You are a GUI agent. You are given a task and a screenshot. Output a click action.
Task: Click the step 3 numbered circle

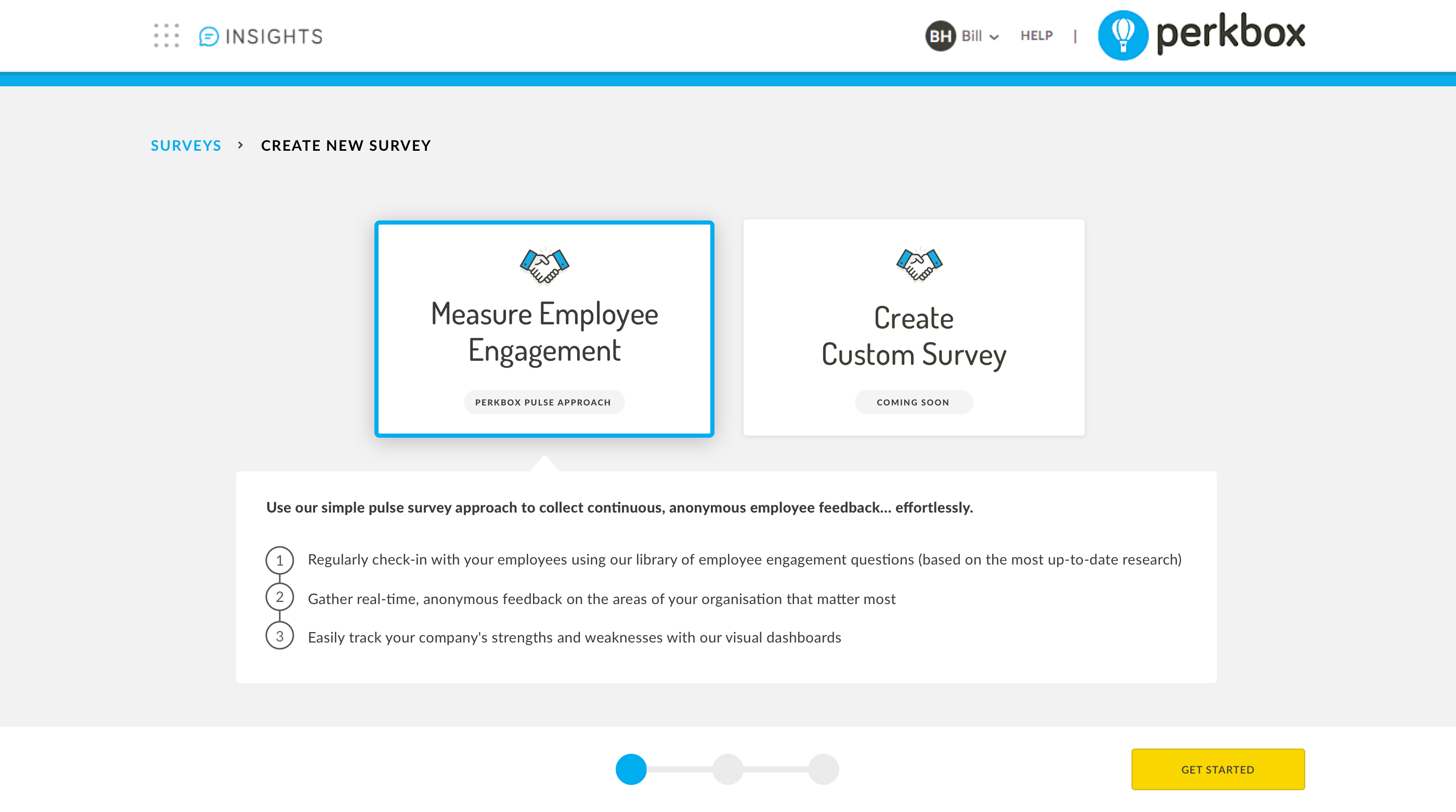(279, 636)
